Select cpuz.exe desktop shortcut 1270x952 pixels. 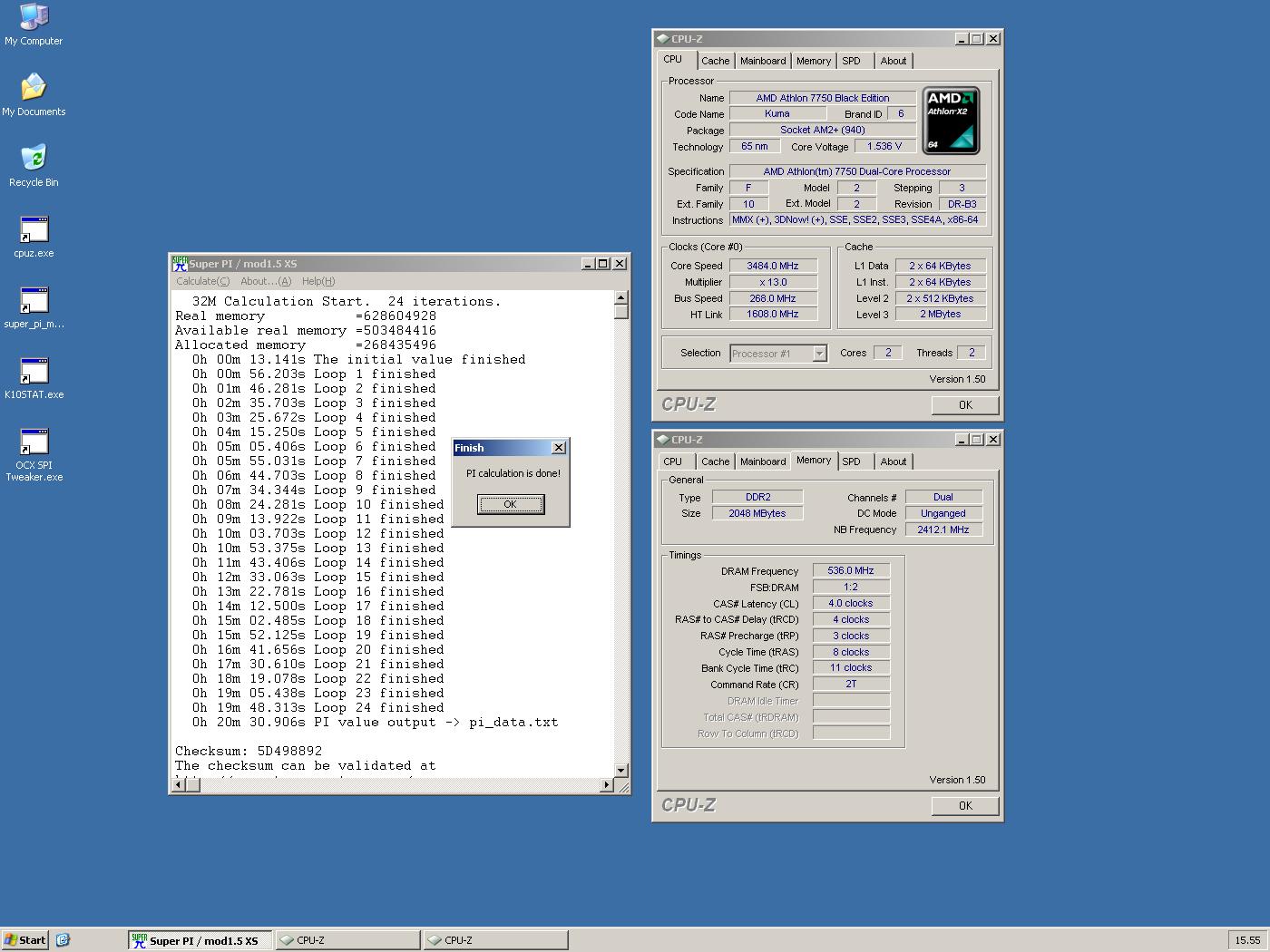34,237
